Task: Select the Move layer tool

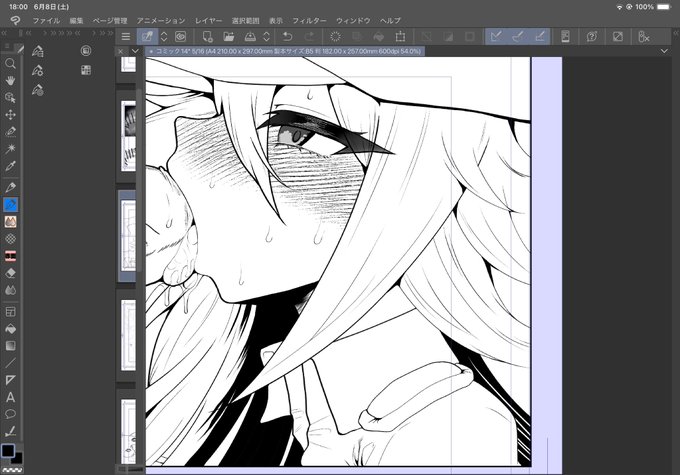Action: click(10, 115)
